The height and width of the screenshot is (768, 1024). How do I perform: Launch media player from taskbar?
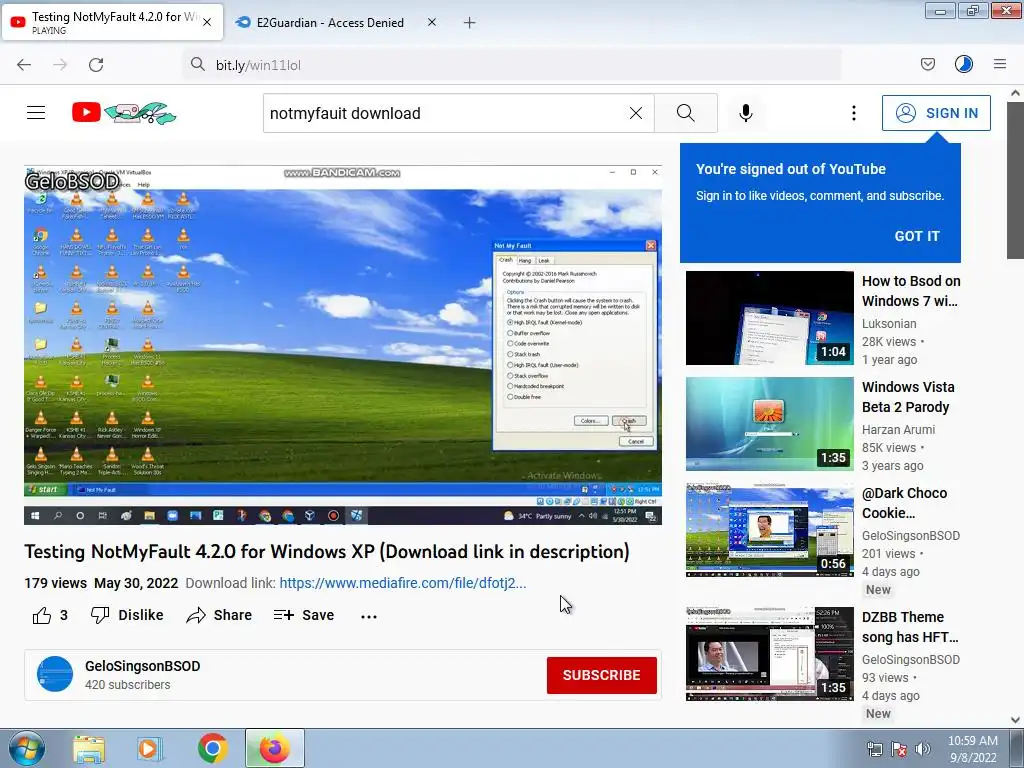(x=149, y=749)
